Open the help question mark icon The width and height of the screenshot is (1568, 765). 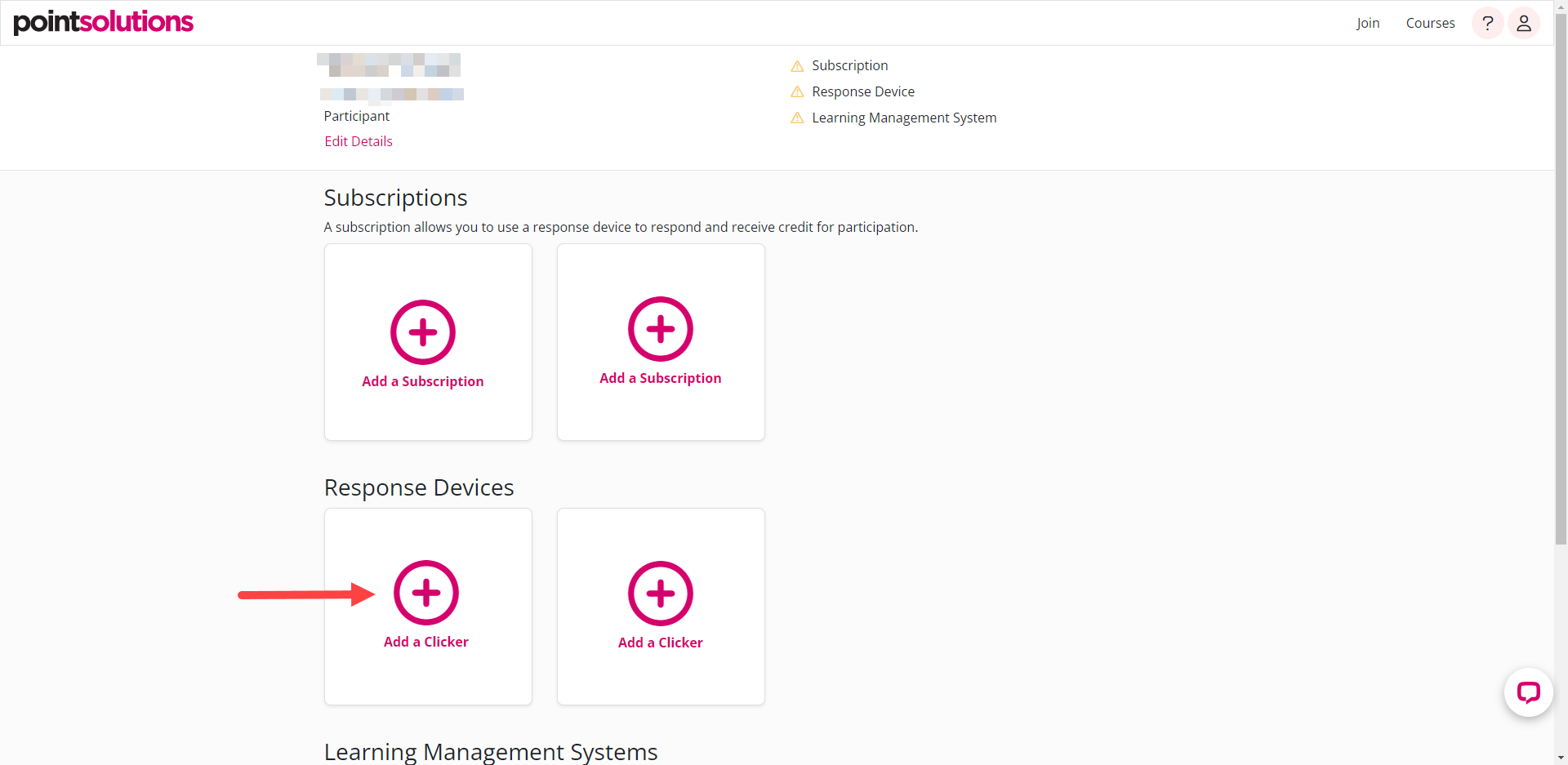tap(1487, 23)
